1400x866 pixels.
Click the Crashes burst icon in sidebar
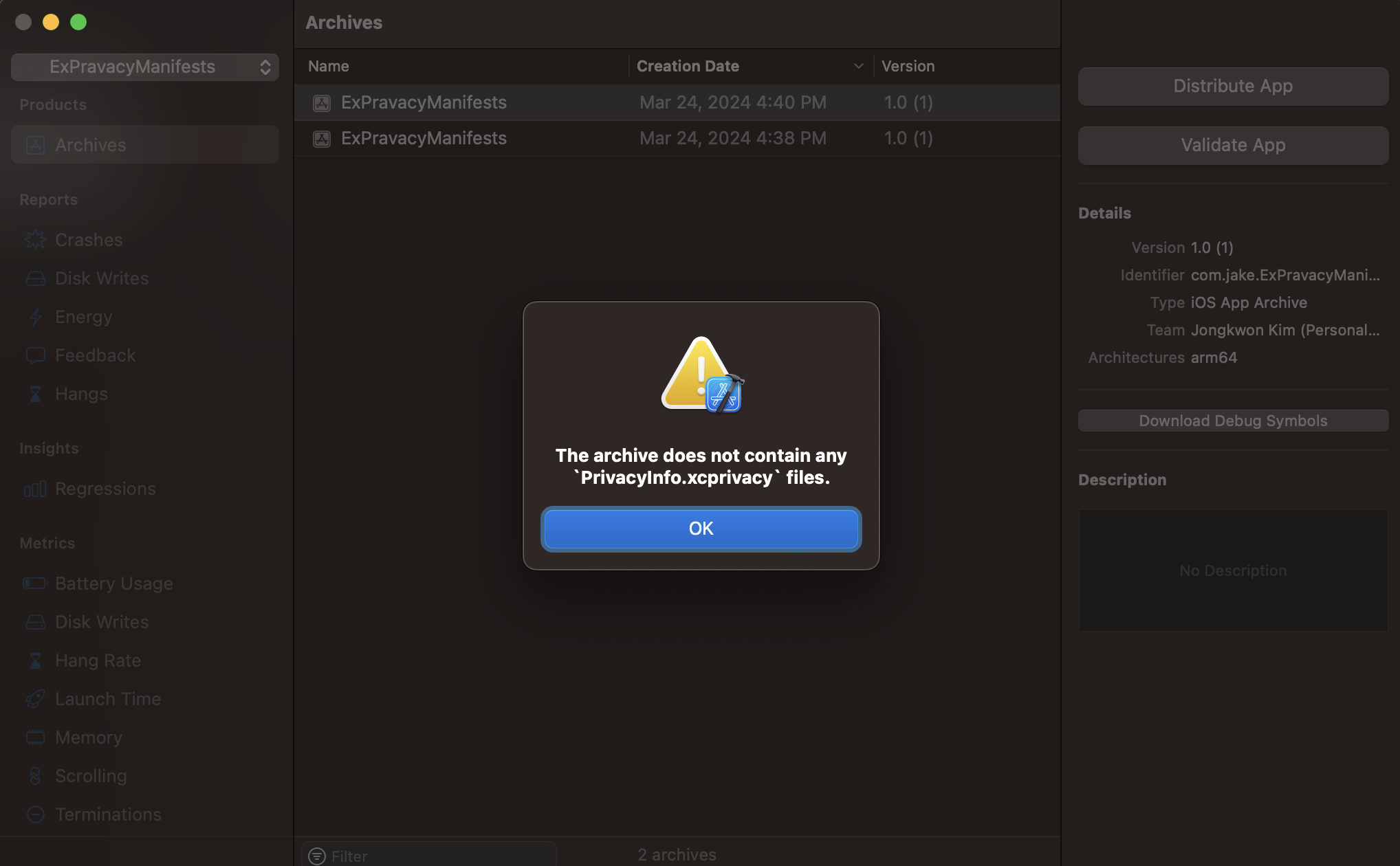coord(35,240)
